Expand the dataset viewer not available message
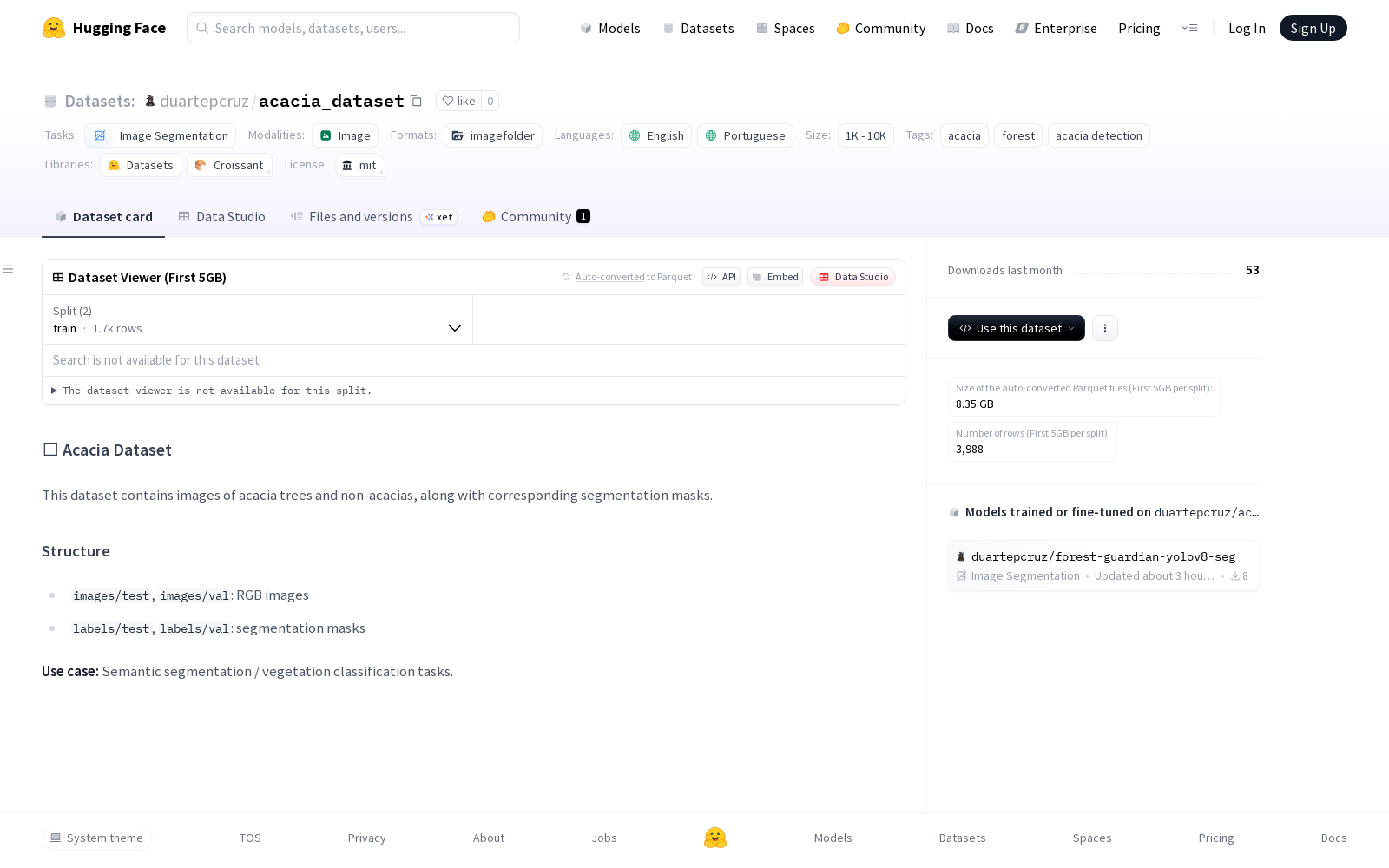The image size is (1389, 868). 212,391
